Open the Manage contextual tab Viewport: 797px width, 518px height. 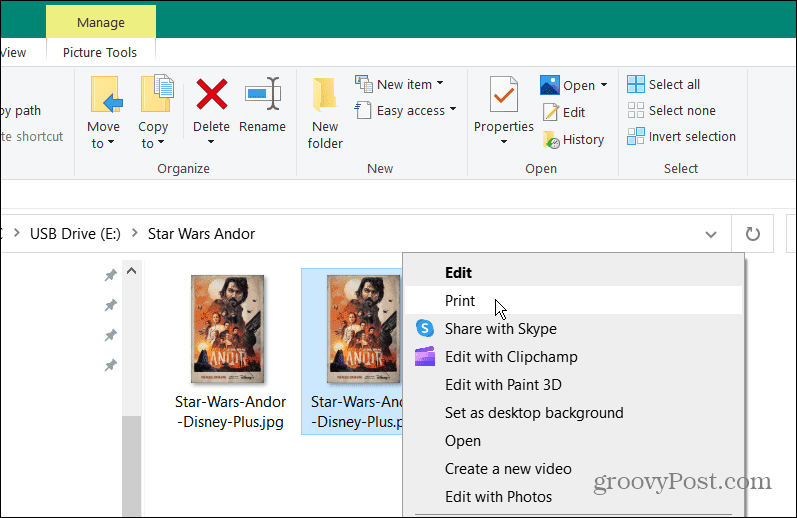(101, 22)
